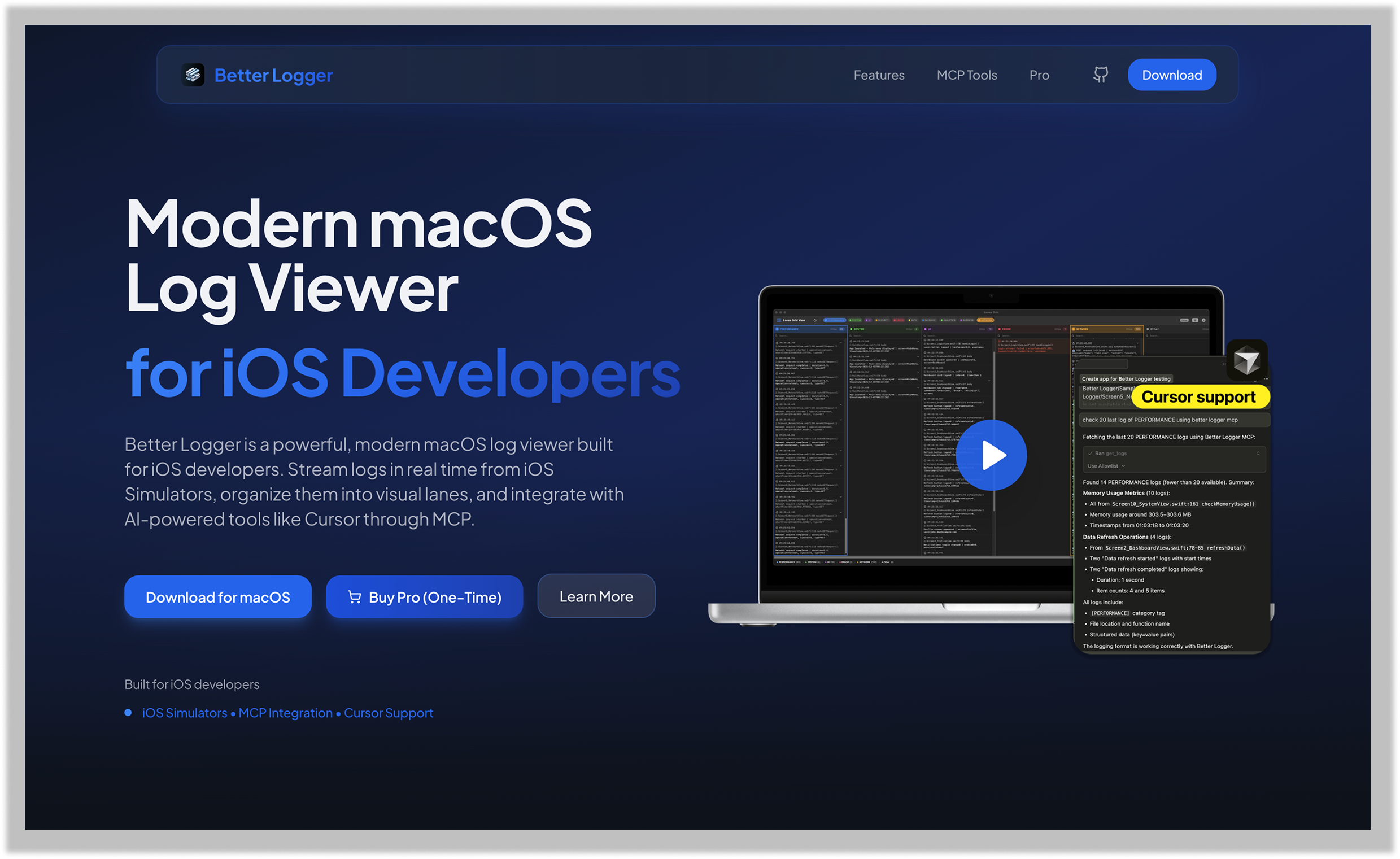Toggle the SYSTEM filter chip in preview toolbar
The width and height of the screenshot is (1400, 859).
click(x=855, y=320)
